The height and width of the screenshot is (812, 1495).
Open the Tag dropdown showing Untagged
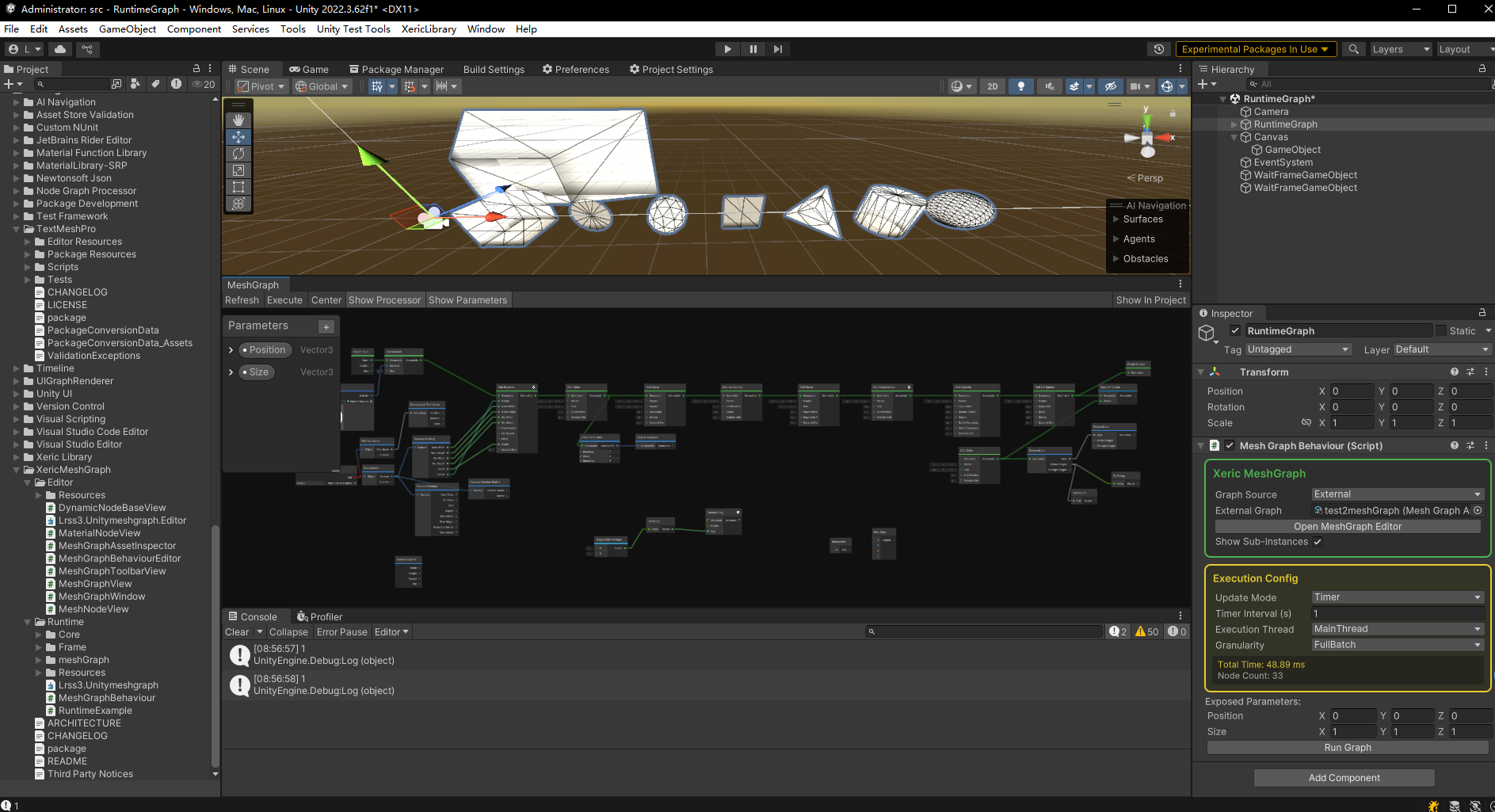tap(1298, 349)
